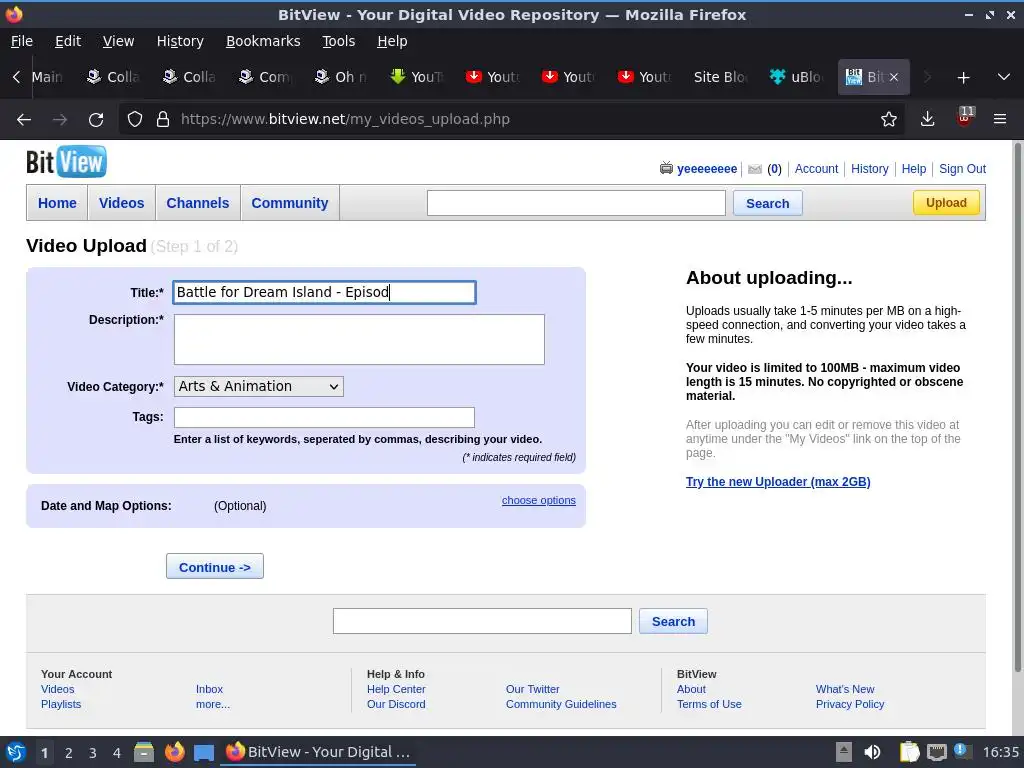Focus the top search input box

click(x=576, y=203)
